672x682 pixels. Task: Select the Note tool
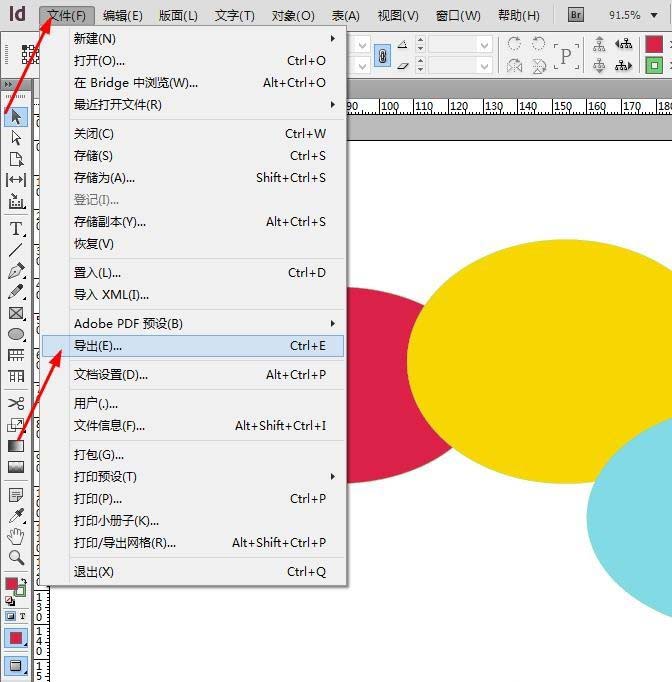pyautogui.click(x=16, y=495)
